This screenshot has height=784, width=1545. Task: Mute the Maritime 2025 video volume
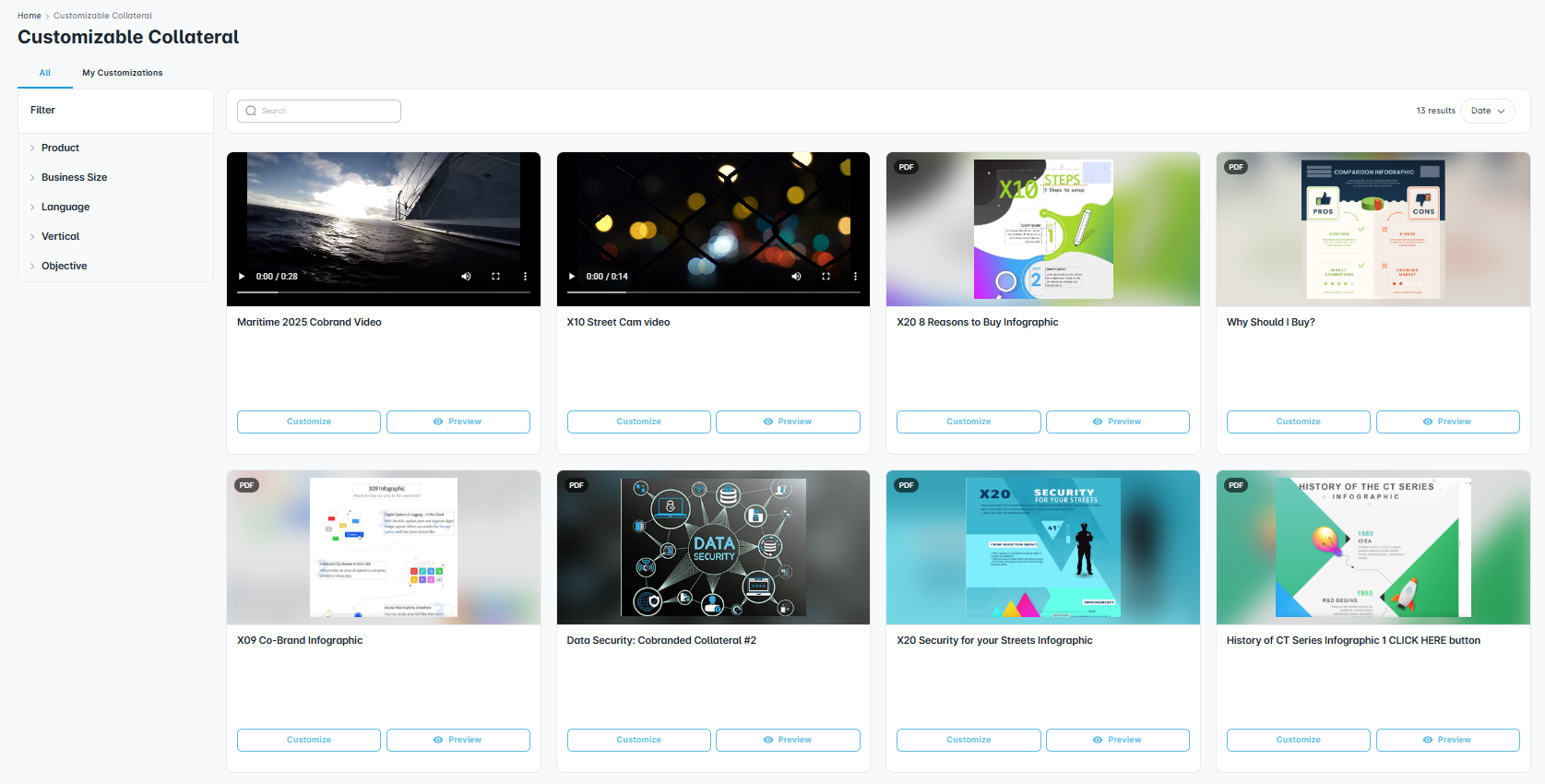click(x=466, y=277)
